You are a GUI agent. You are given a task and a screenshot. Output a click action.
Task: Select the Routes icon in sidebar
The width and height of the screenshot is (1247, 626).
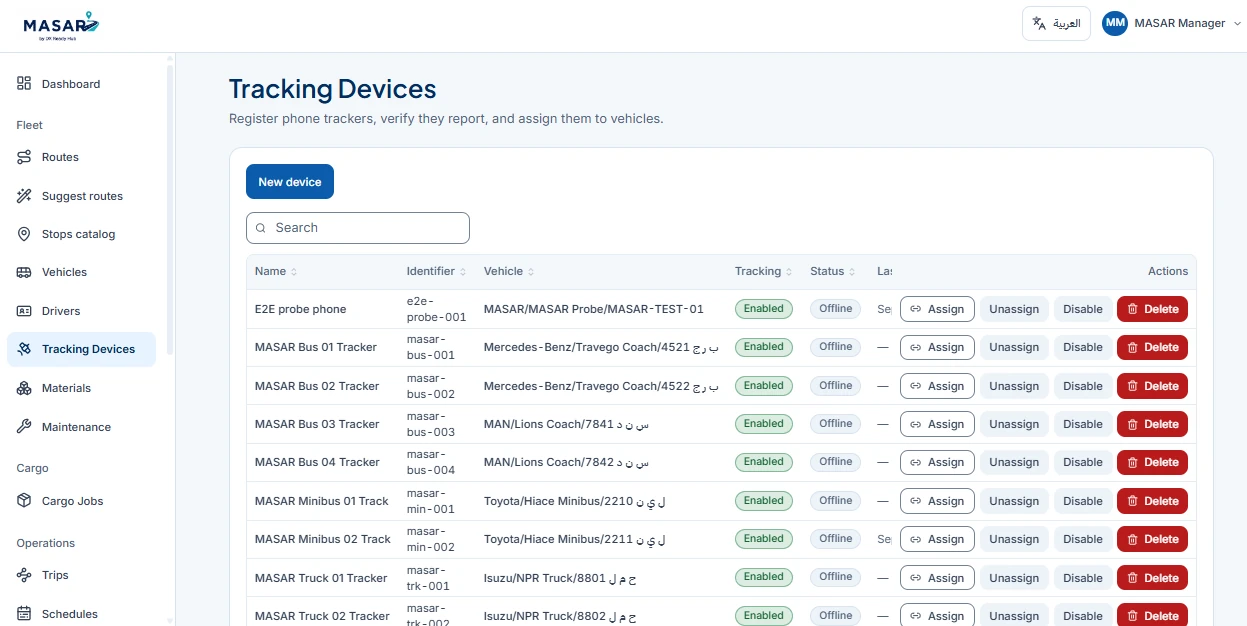(24, 157)
